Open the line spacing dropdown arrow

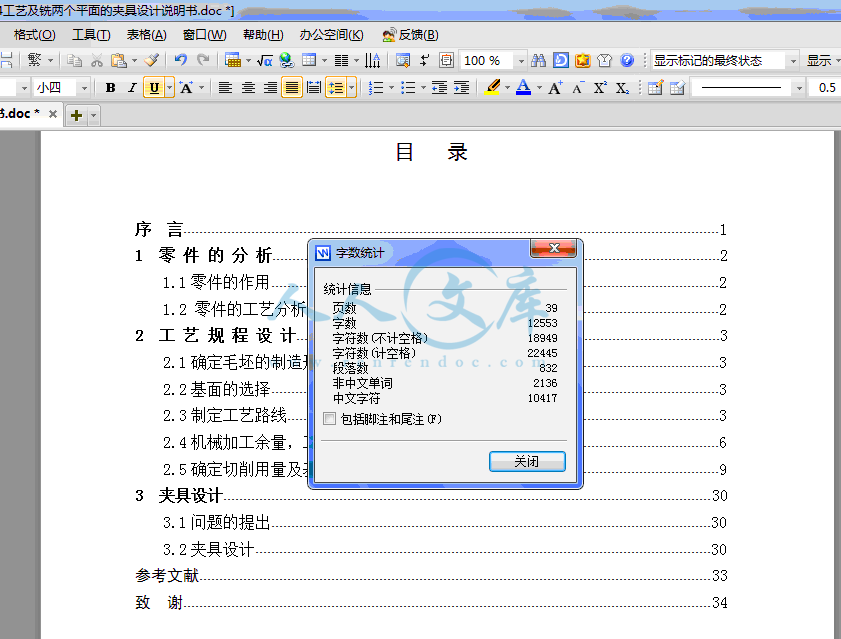click(x=352, y=87)
